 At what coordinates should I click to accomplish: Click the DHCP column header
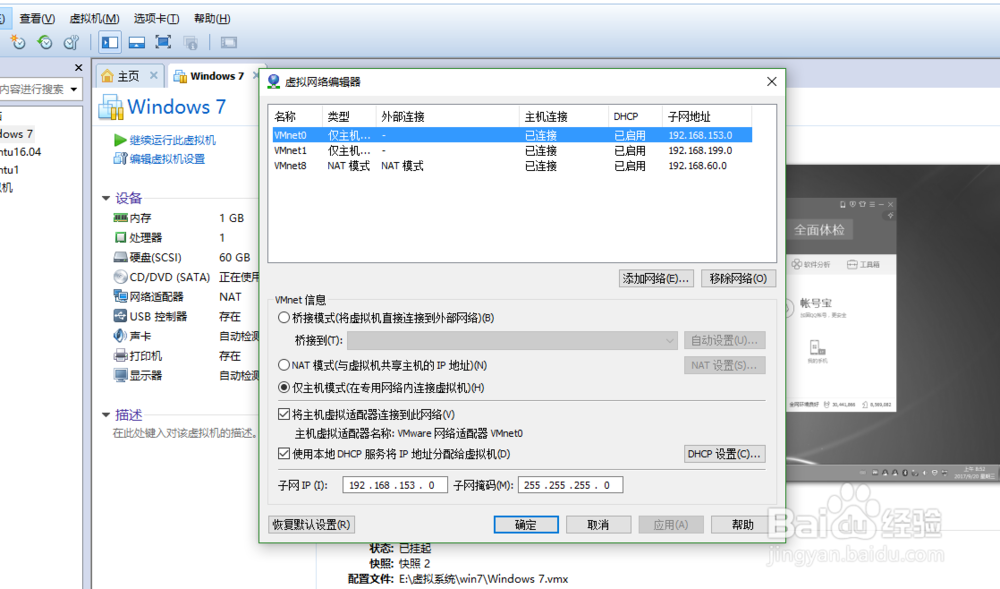(635, 117)
